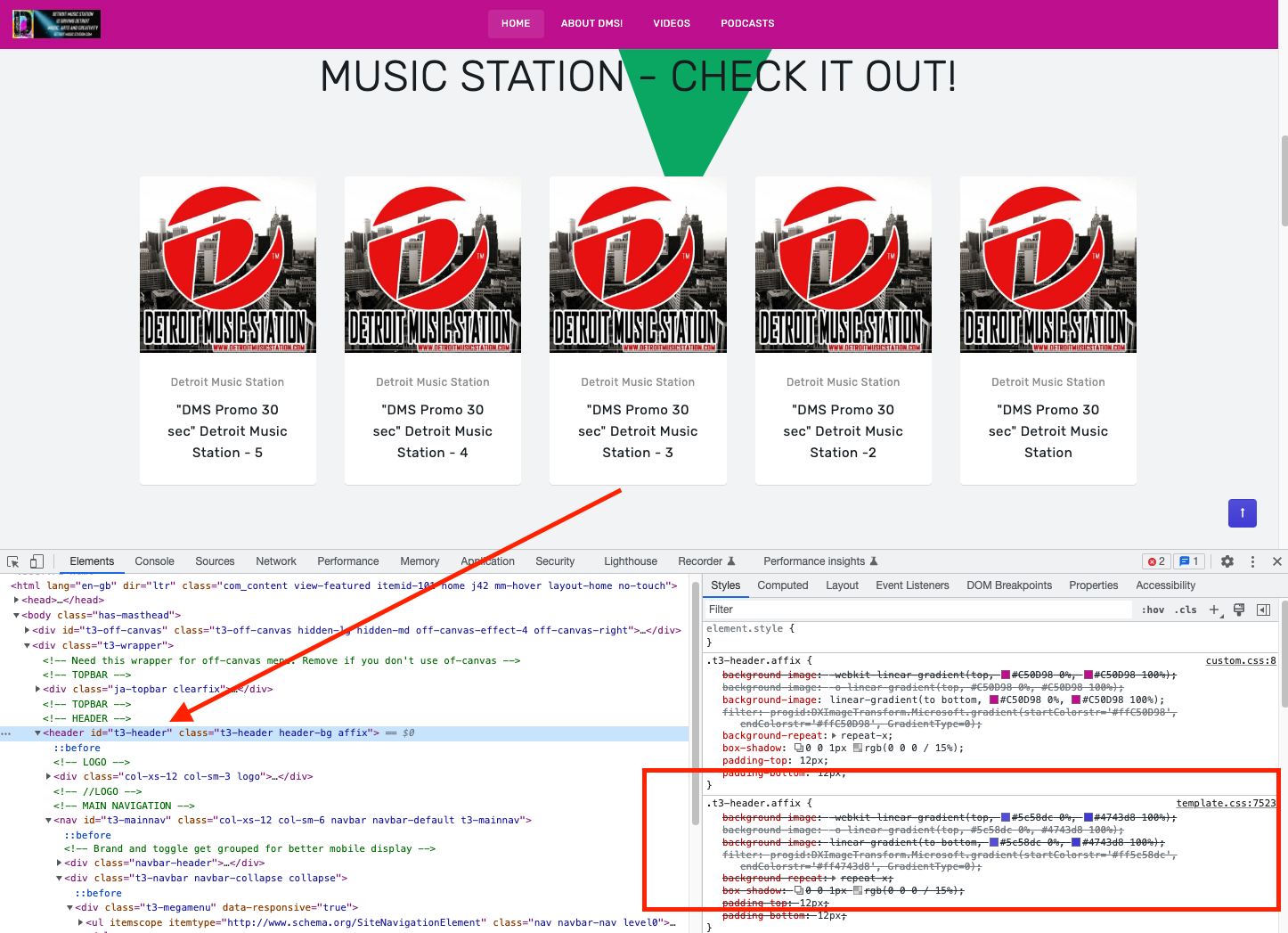Image resolution: width=1288 pixels, height=933 pixels.
Task: Open the Performance tab
Action: coord(348,561)
